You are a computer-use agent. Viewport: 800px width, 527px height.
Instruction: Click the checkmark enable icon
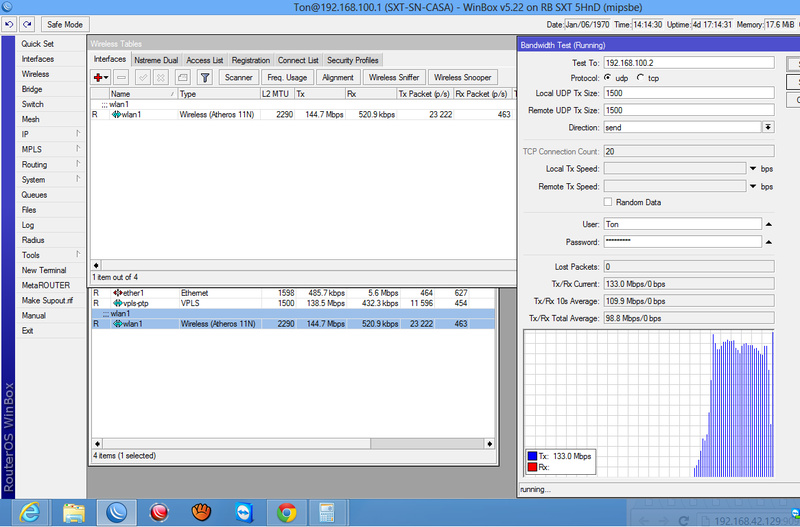[x=143, y=78]
